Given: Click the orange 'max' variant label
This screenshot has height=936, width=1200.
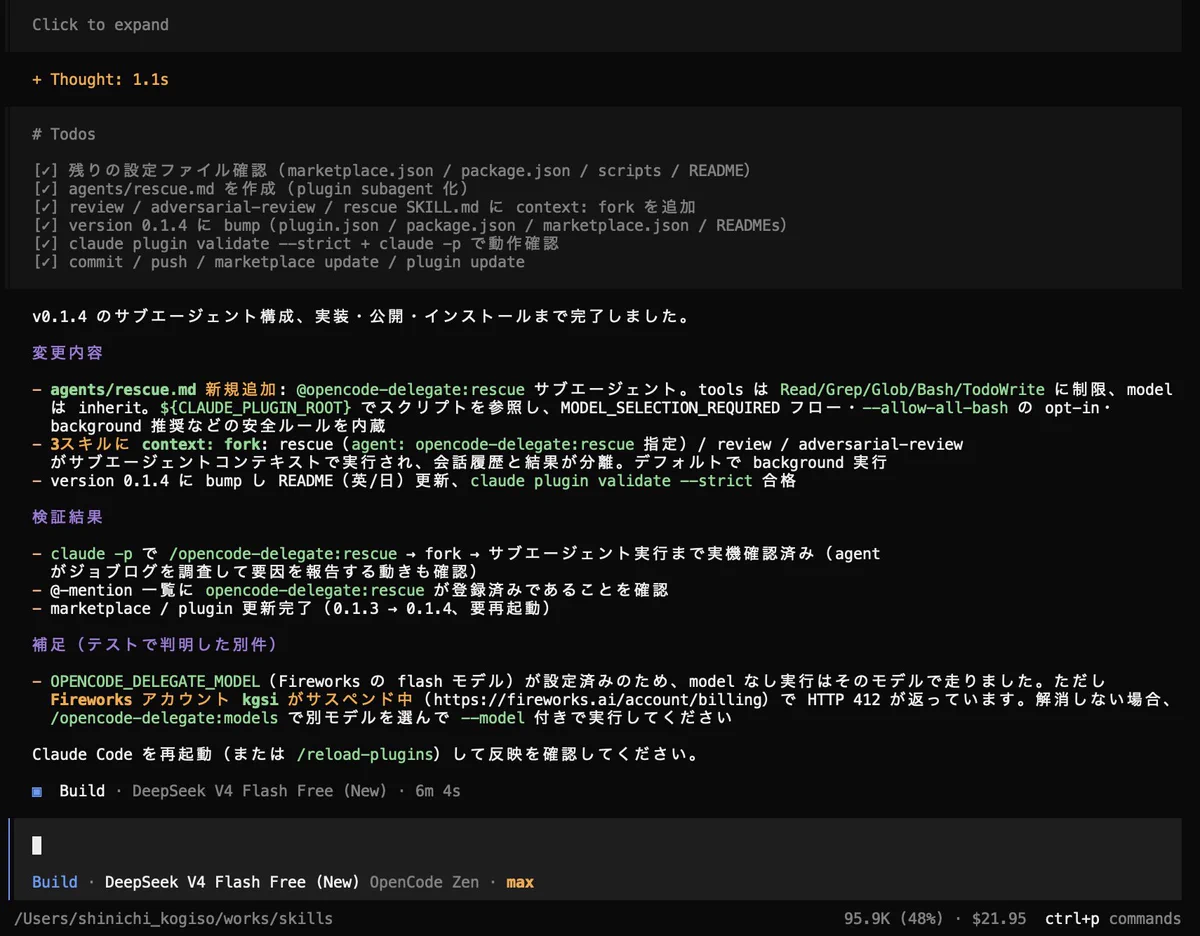Looking at the screenshot, I should [x=520, y=882].
